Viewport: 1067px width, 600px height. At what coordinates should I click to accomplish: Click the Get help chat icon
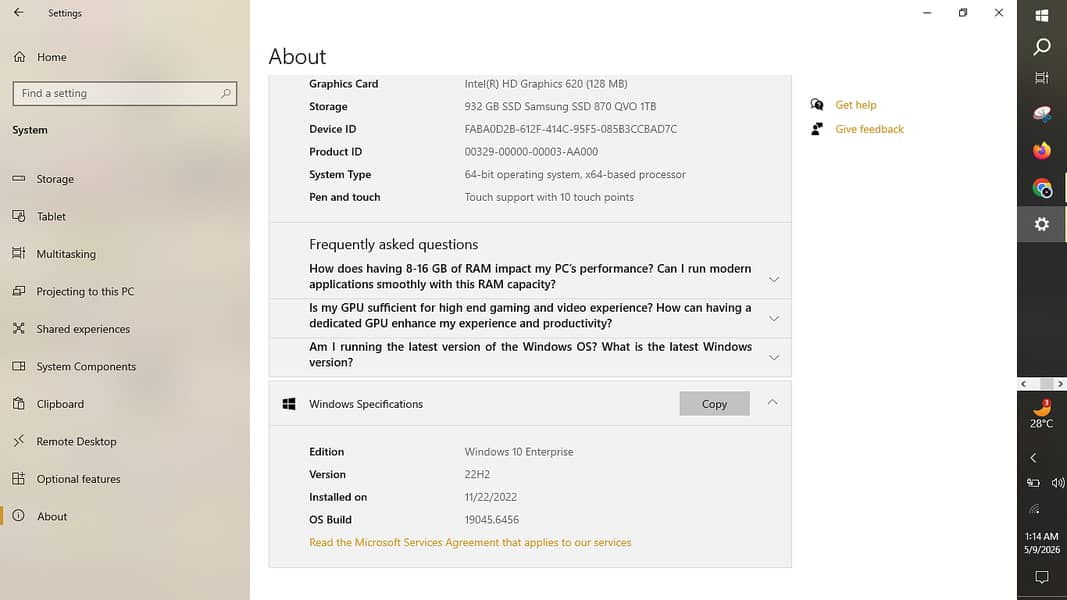[817, 104]
